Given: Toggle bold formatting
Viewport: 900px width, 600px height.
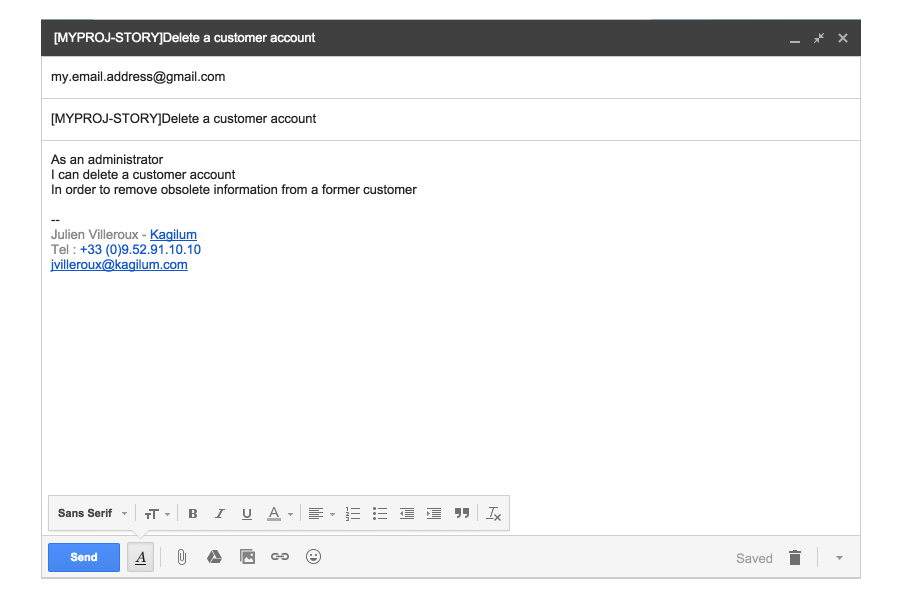Looking at the screenshot, I should (x=193, y=513).
